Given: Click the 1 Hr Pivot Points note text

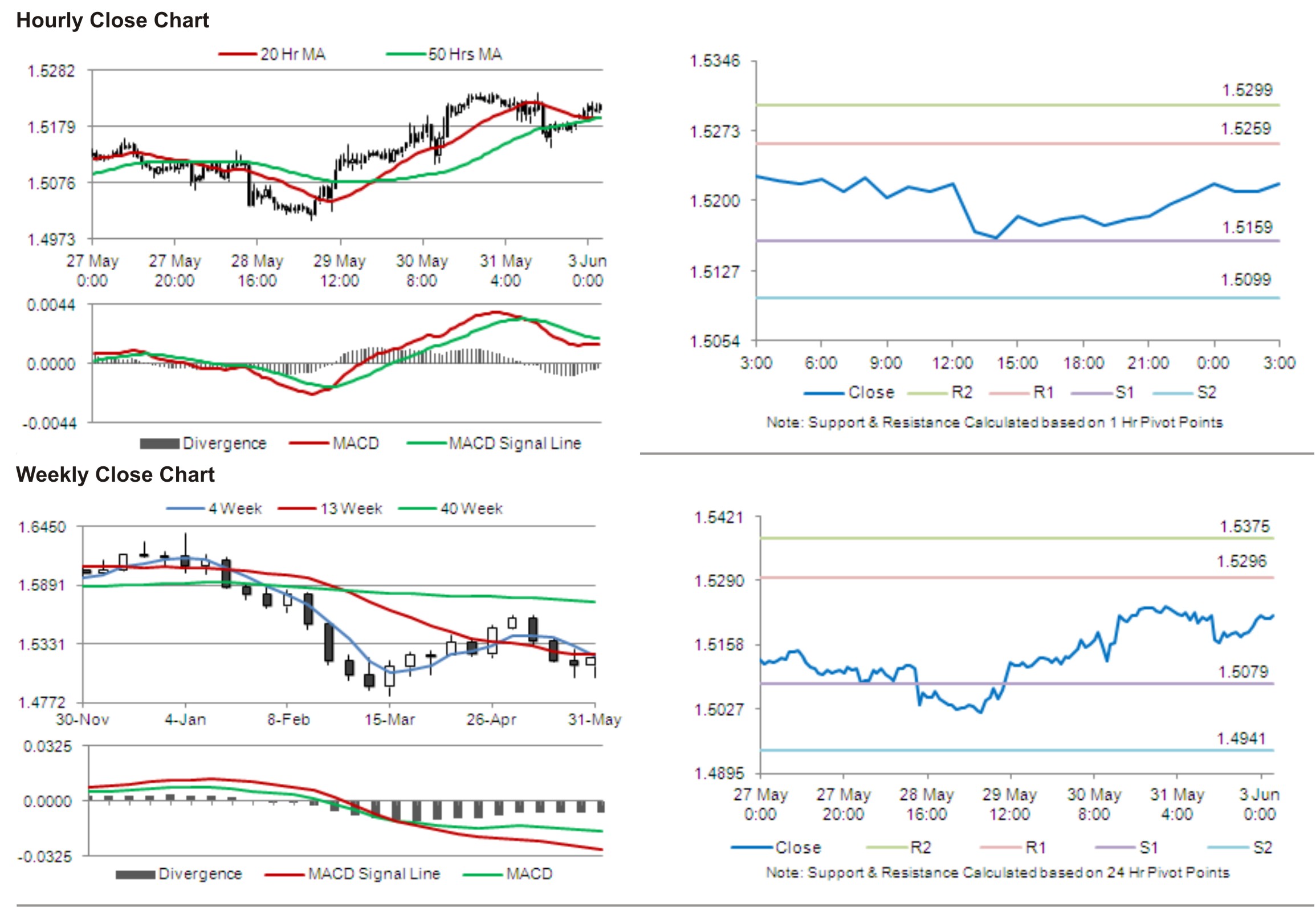Looking at the screenshot, I should click(995, 422).
